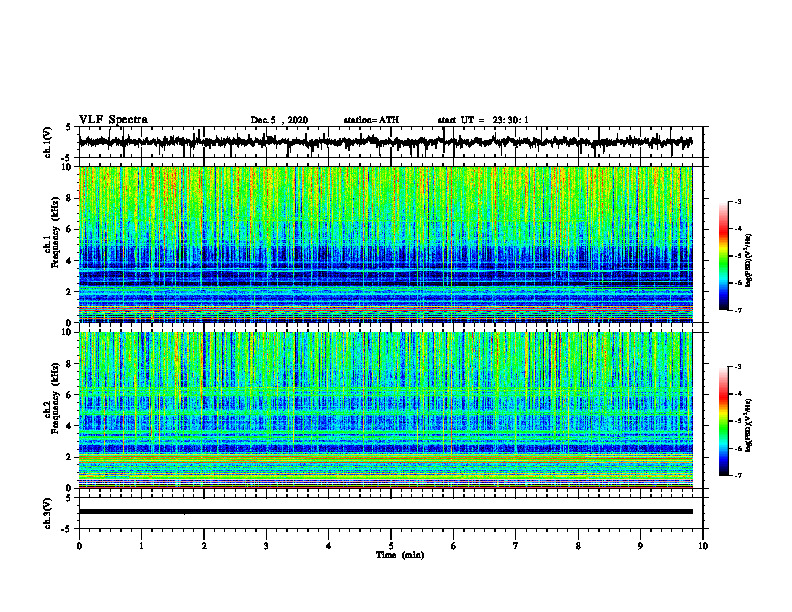The width and height of the screenshot is (792, 612).
Task: Click time axis tick label "7"
Action: 516,546
